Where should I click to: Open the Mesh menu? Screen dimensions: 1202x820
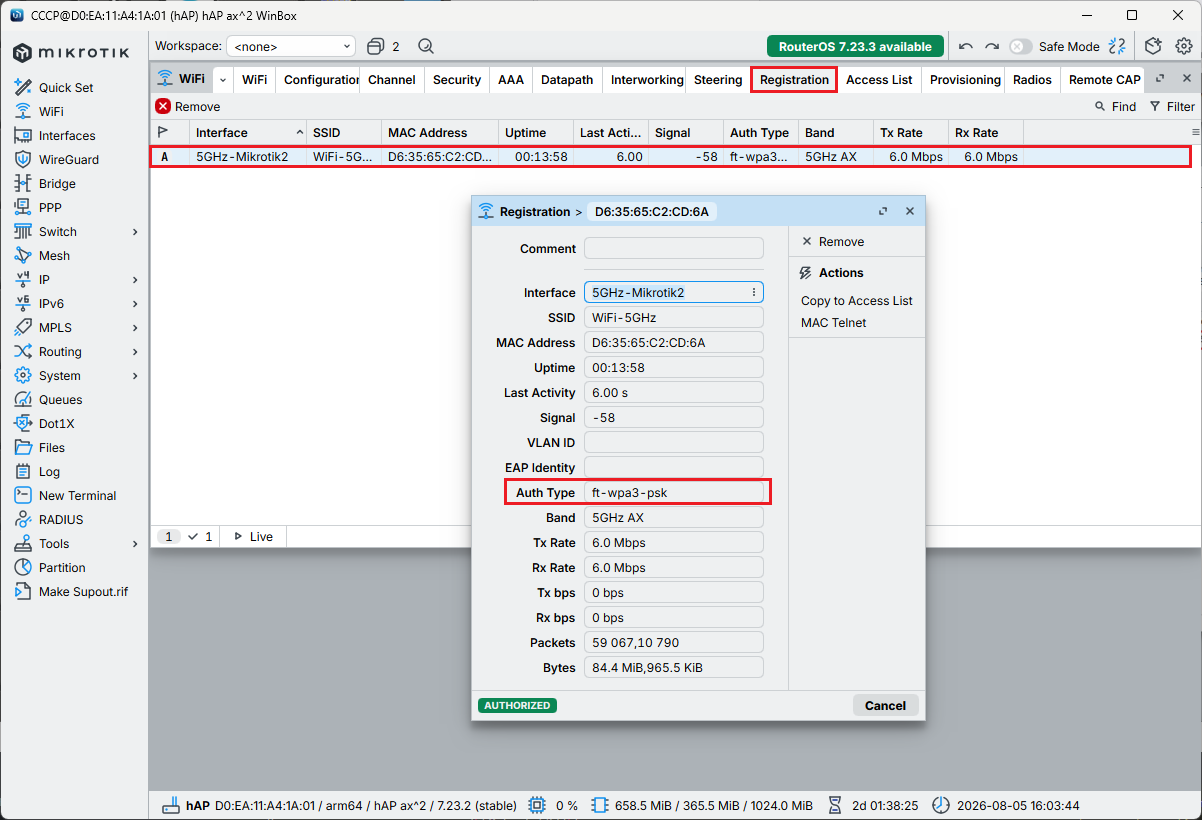(54, 255)
